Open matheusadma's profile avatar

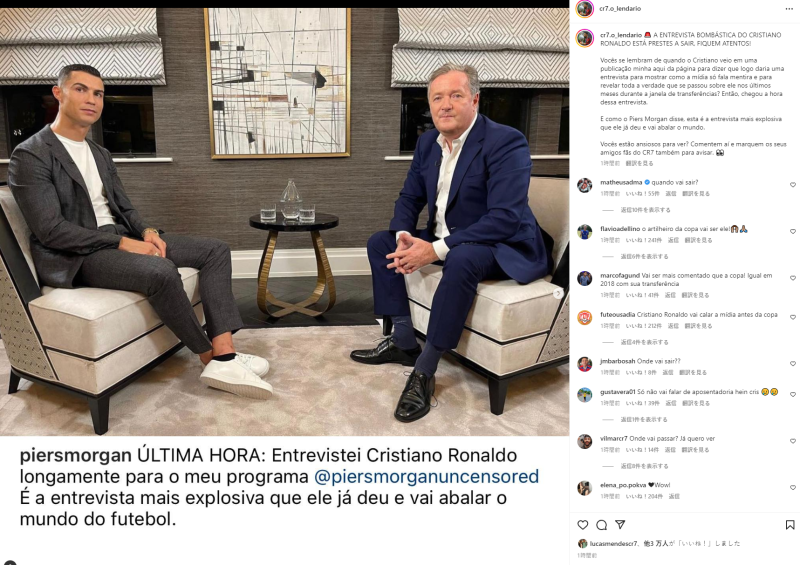coord(585,185)
